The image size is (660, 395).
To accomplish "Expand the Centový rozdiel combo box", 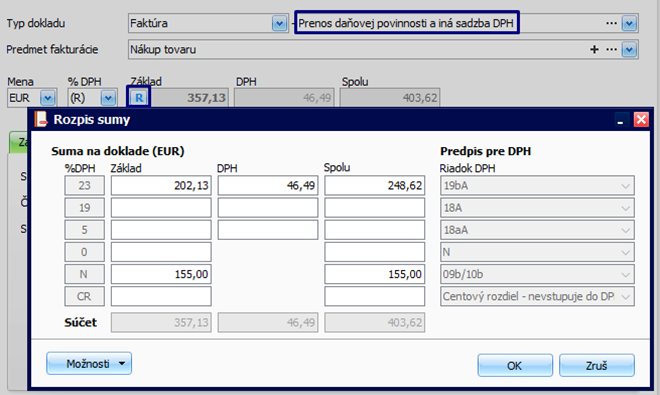I will click(x=537, y=296).
